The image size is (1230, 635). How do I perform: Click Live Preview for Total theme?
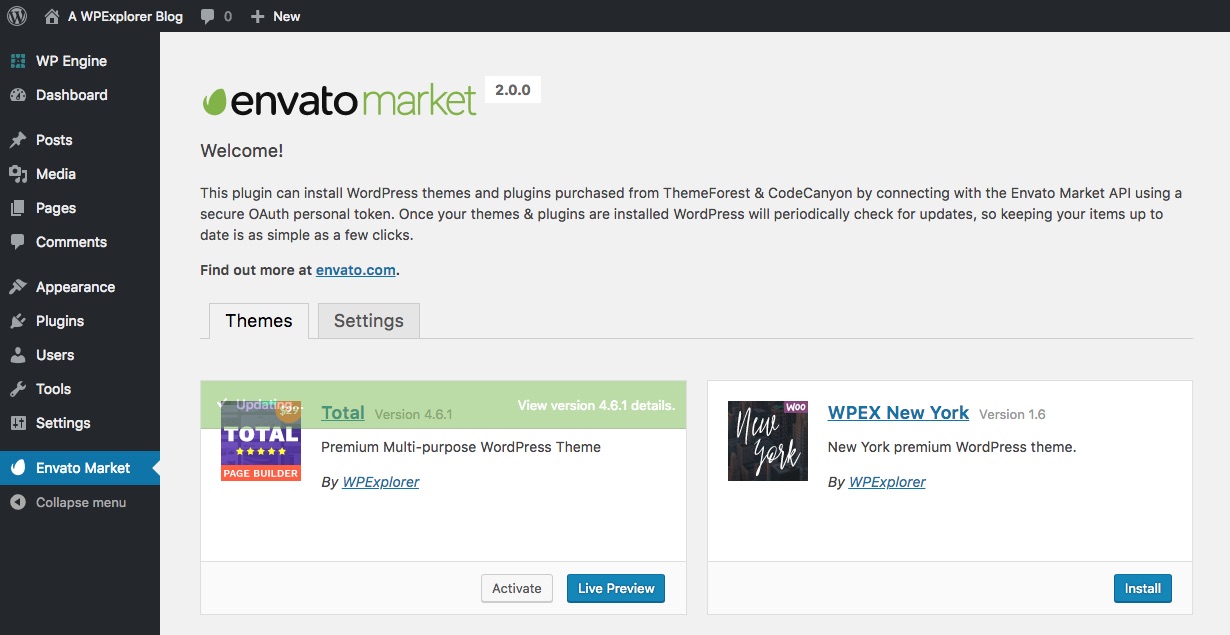pyautogui.click(x=616, y=588)
